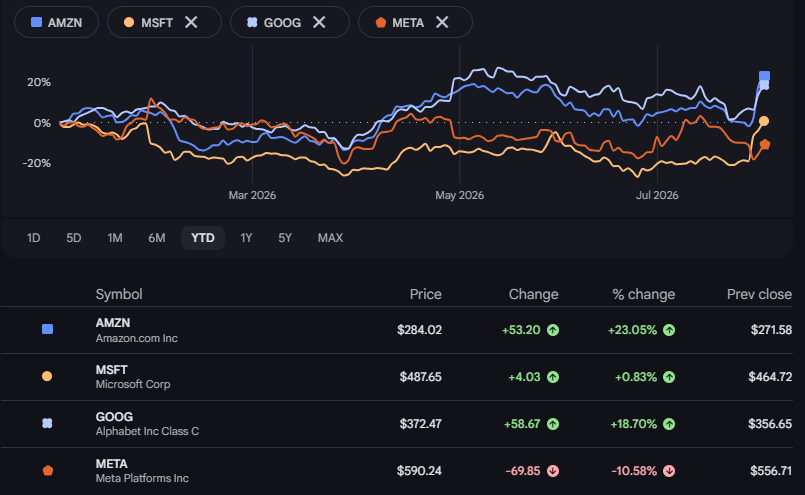This screenshot has height=495, width=805.
Task: Click the $271.58 previous close value
Action: point(771,330)
